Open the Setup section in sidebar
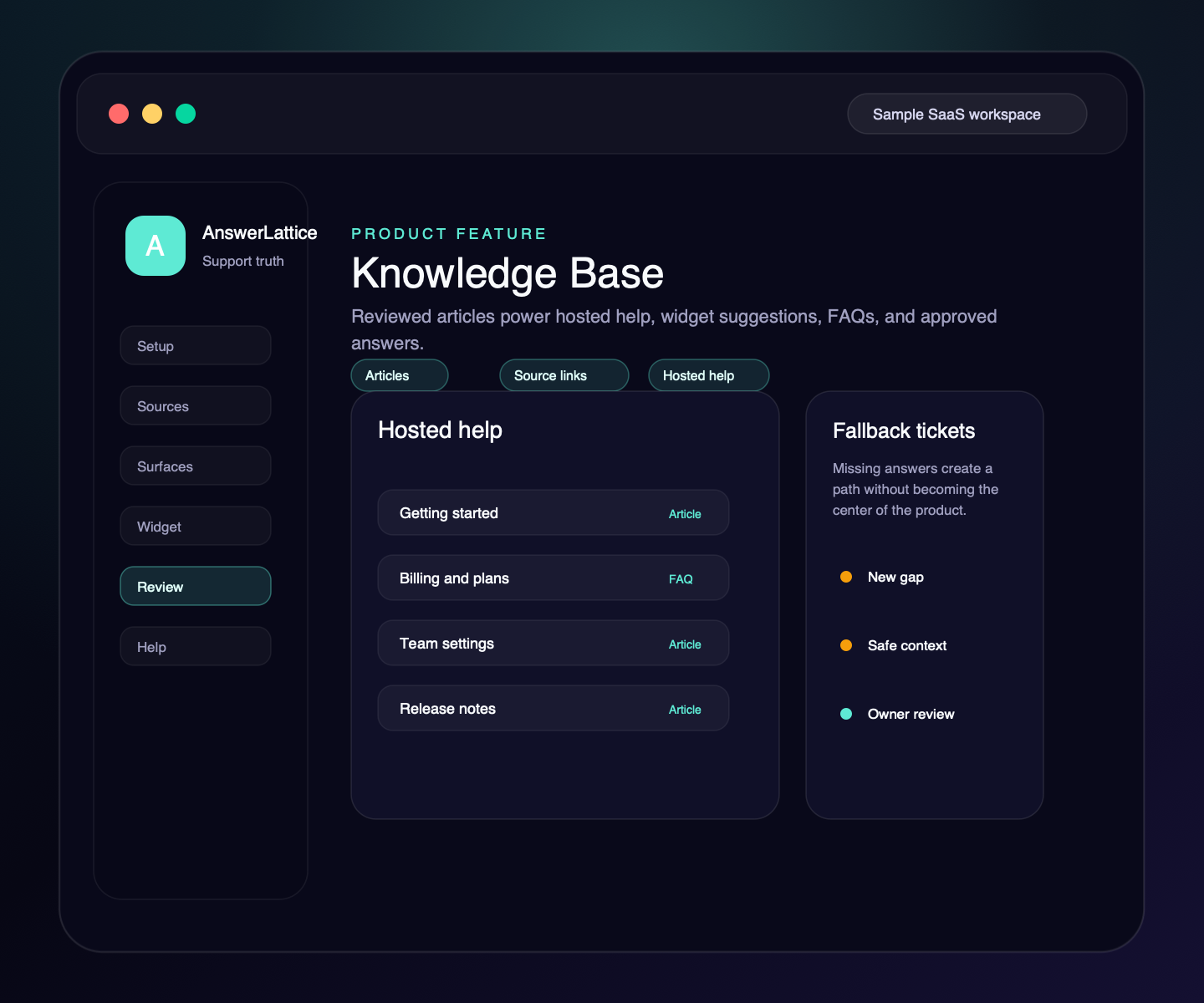The height and width of the screenshot is (1003, 1204). click(x=196, y=345)
